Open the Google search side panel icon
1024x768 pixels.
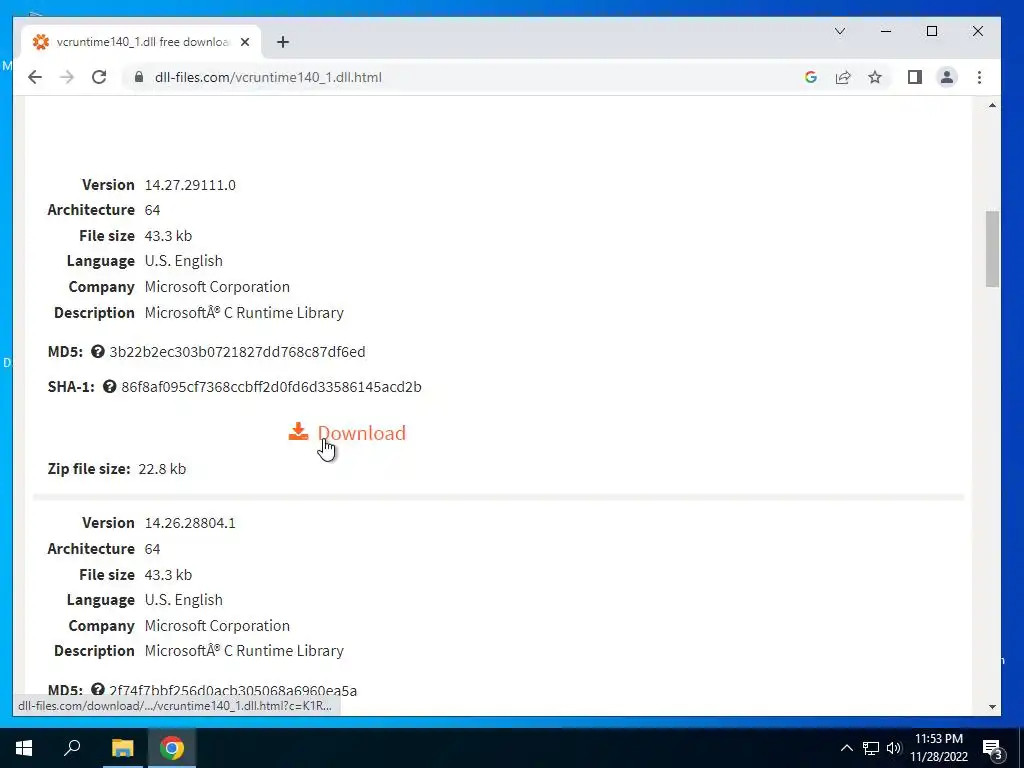coord(810,77)
